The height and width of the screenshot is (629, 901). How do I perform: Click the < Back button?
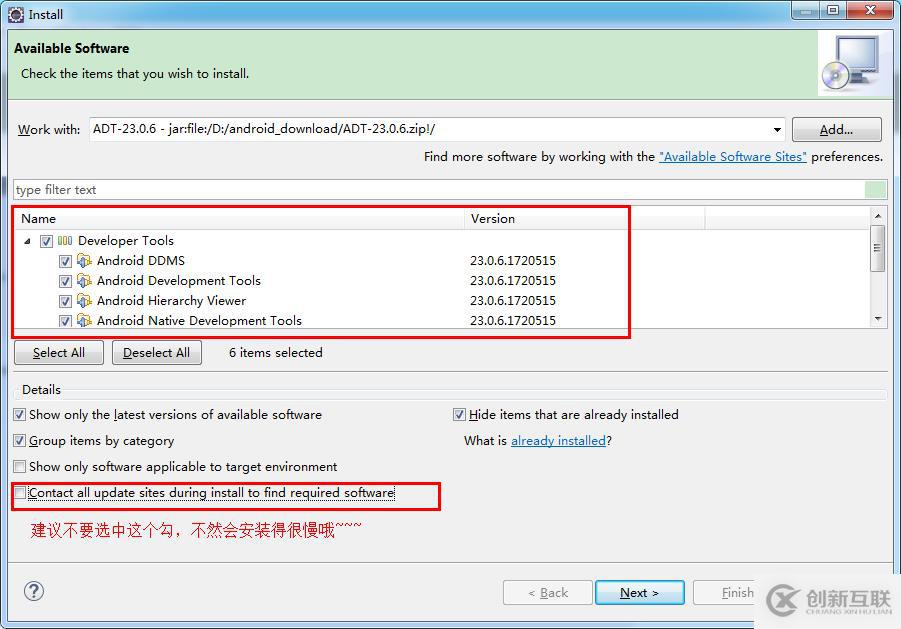point(548,593)
